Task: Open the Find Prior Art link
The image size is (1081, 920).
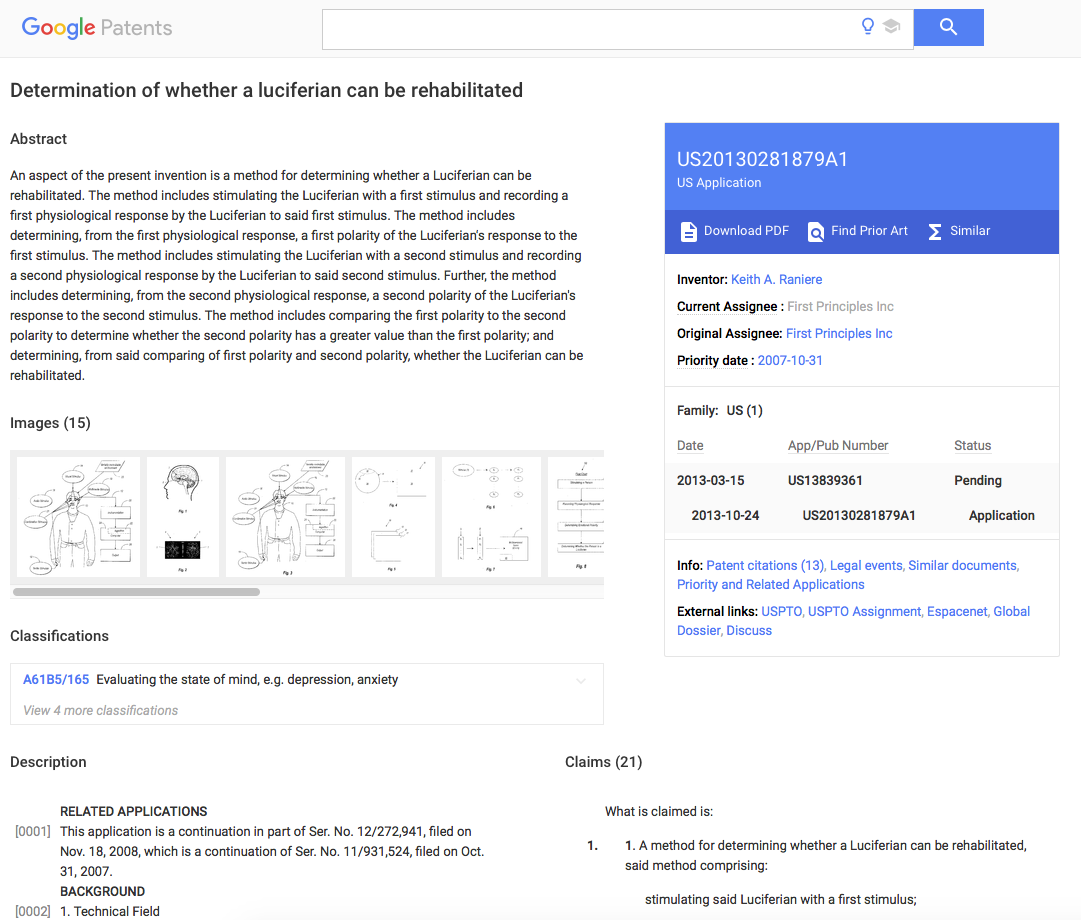Action: 869,231
